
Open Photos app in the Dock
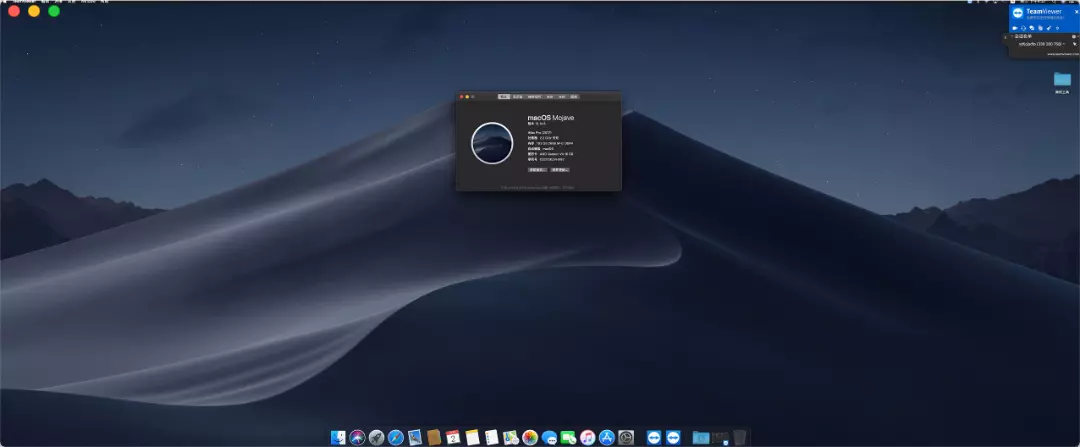pos(530,437)
